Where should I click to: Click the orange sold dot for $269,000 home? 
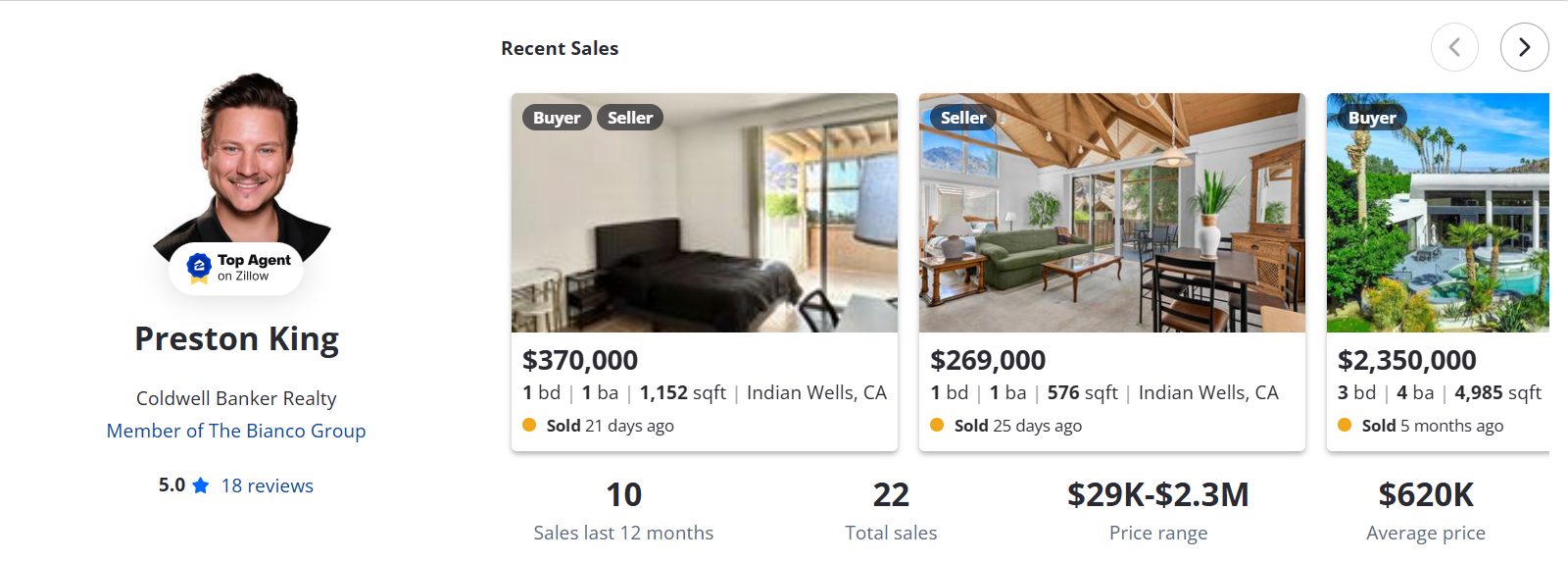tap(937, 425)
